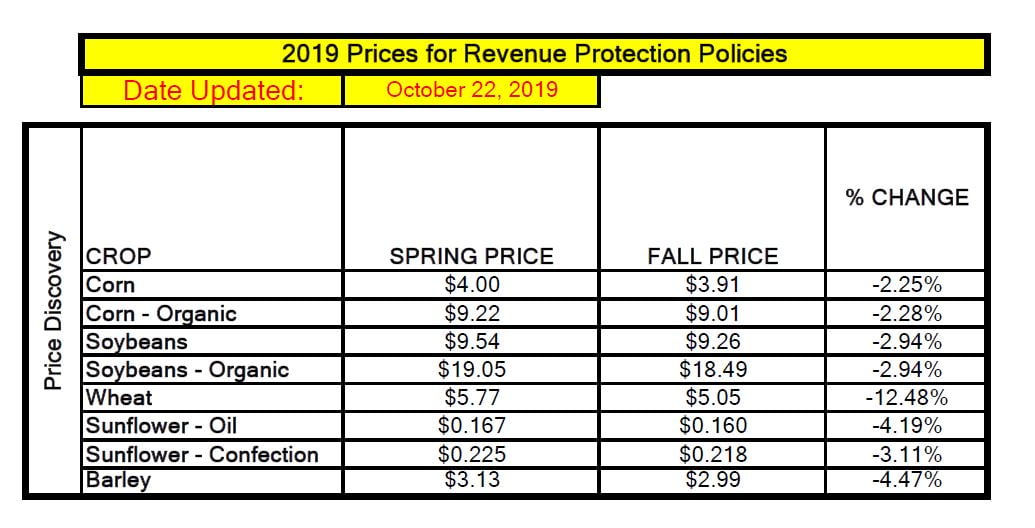Image resolution: width=1035 pixels, height=528 pixels.
Task: Select the Sunflower - Oil crop cell
Action: click(212, 426)
